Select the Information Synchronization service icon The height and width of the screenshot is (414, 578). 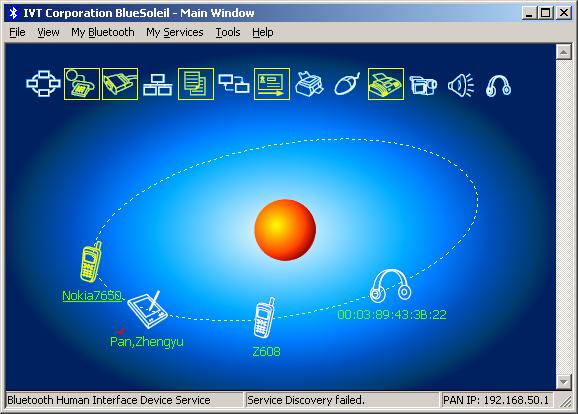point(234,84)
